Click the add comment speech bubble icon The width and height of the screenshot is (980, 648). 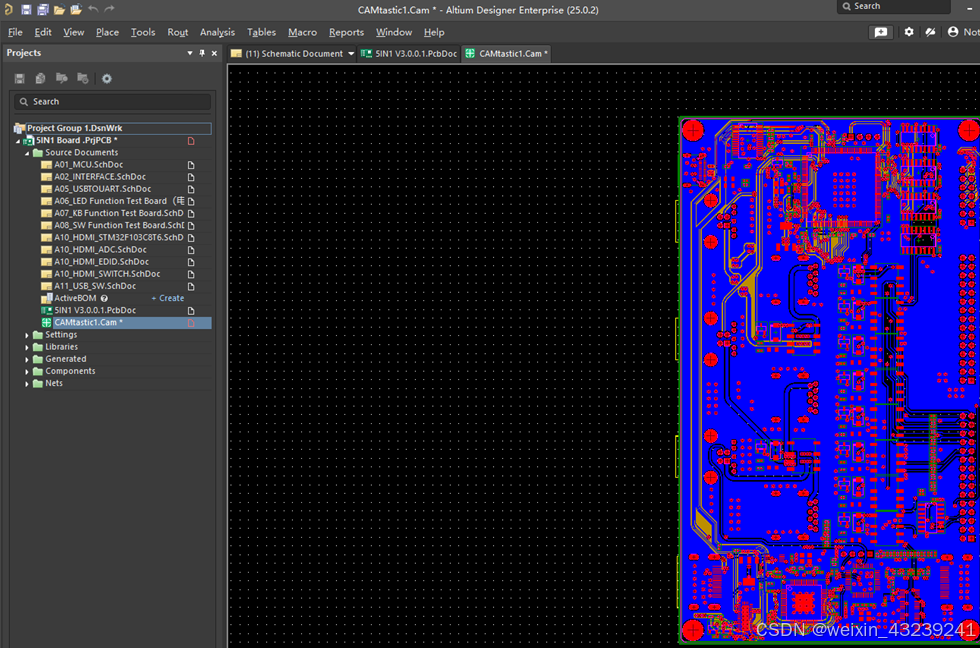click(881, 32)
